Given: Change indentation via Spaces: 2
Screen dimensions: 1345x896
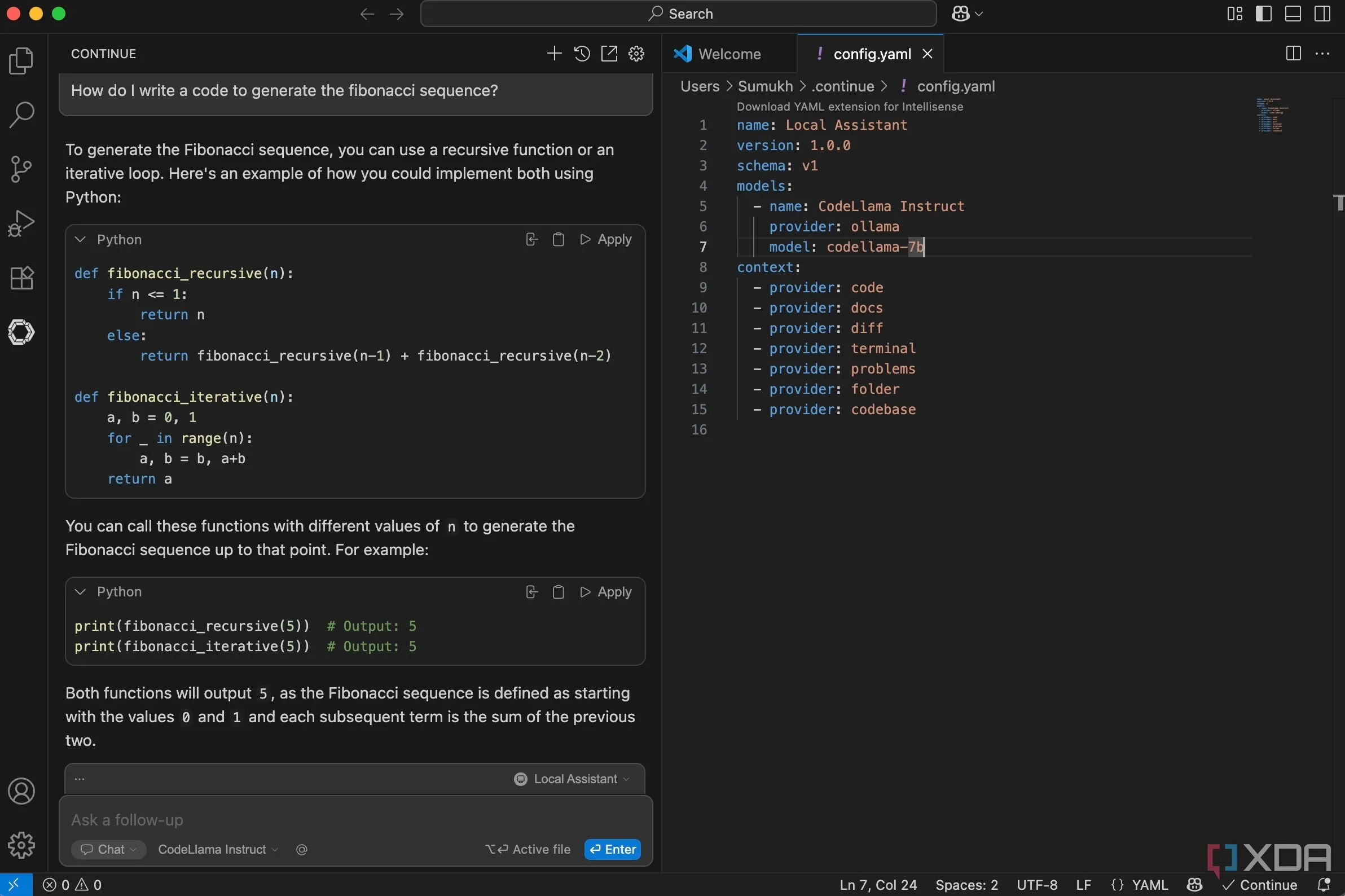Looking at the screenshot, I should point(967,885).
